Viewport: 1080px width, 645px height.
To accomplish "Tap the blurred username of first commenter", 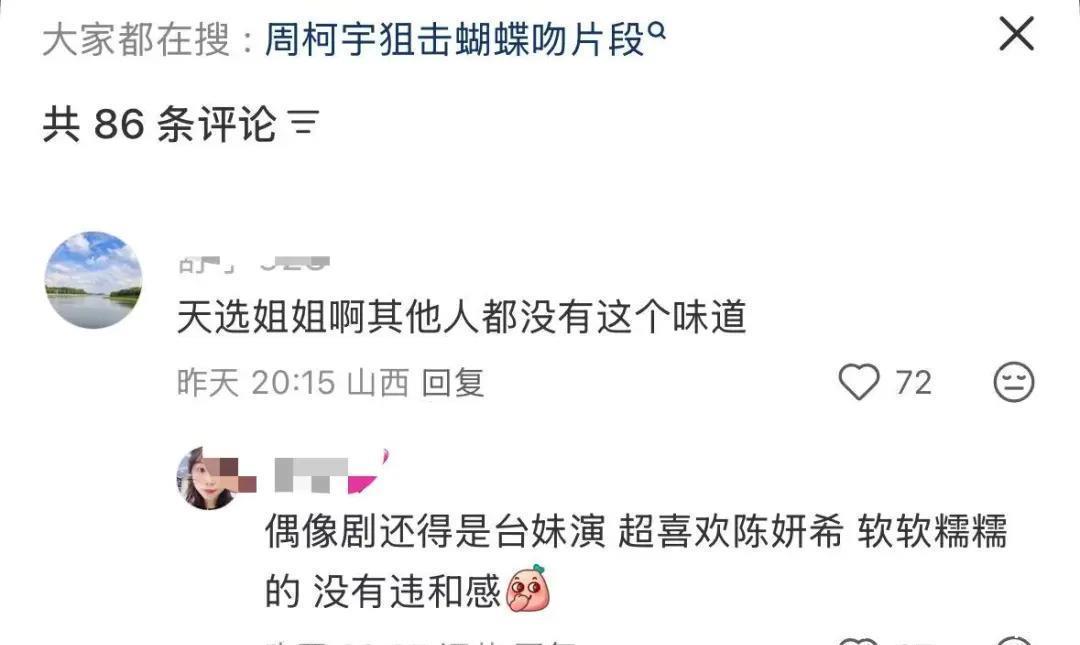I will click(254, 264).
